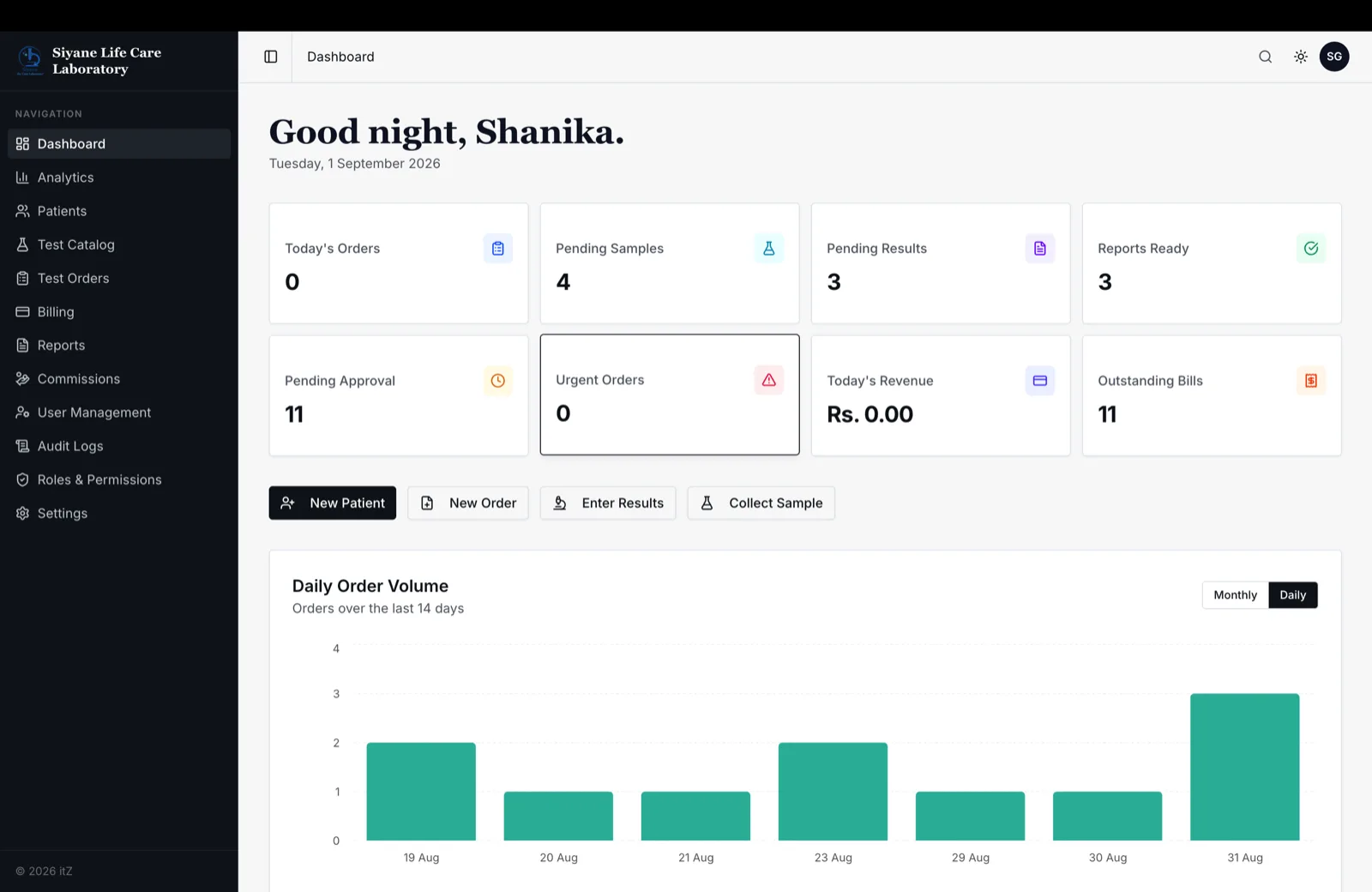Open Settings from the sidebar
Viewport: 1372px width, 892px height.
pyautogui.click(x=119, y=513)
